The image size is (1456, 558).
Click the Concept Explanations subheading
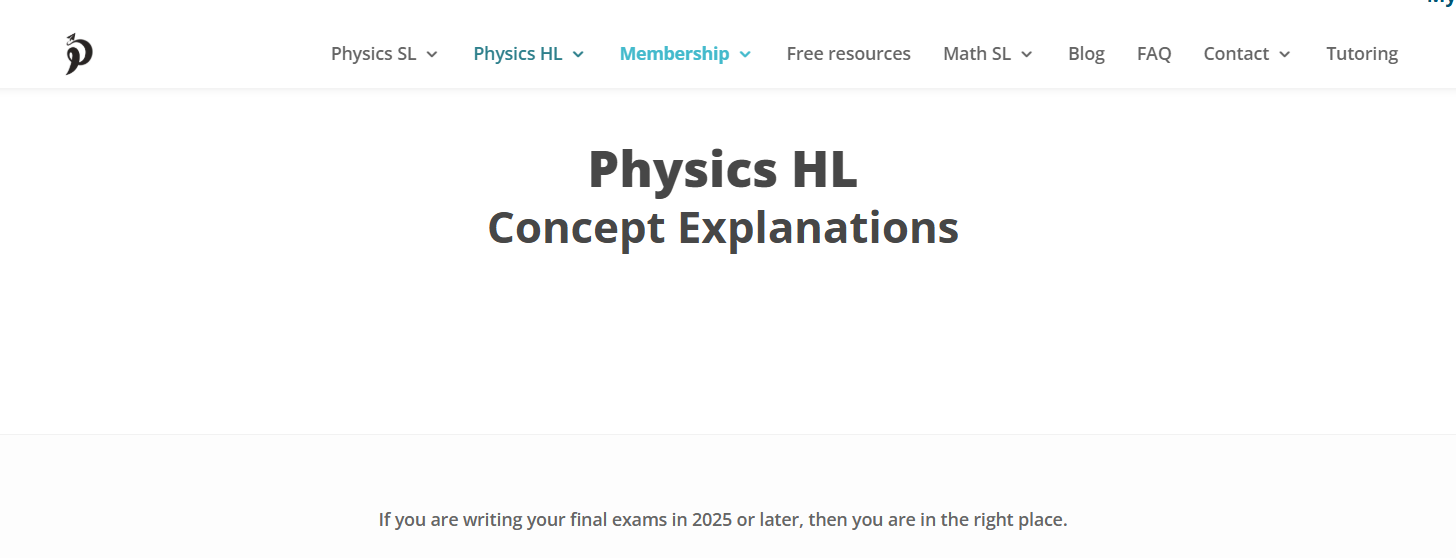pyautogui.click(x=722, y=228)
